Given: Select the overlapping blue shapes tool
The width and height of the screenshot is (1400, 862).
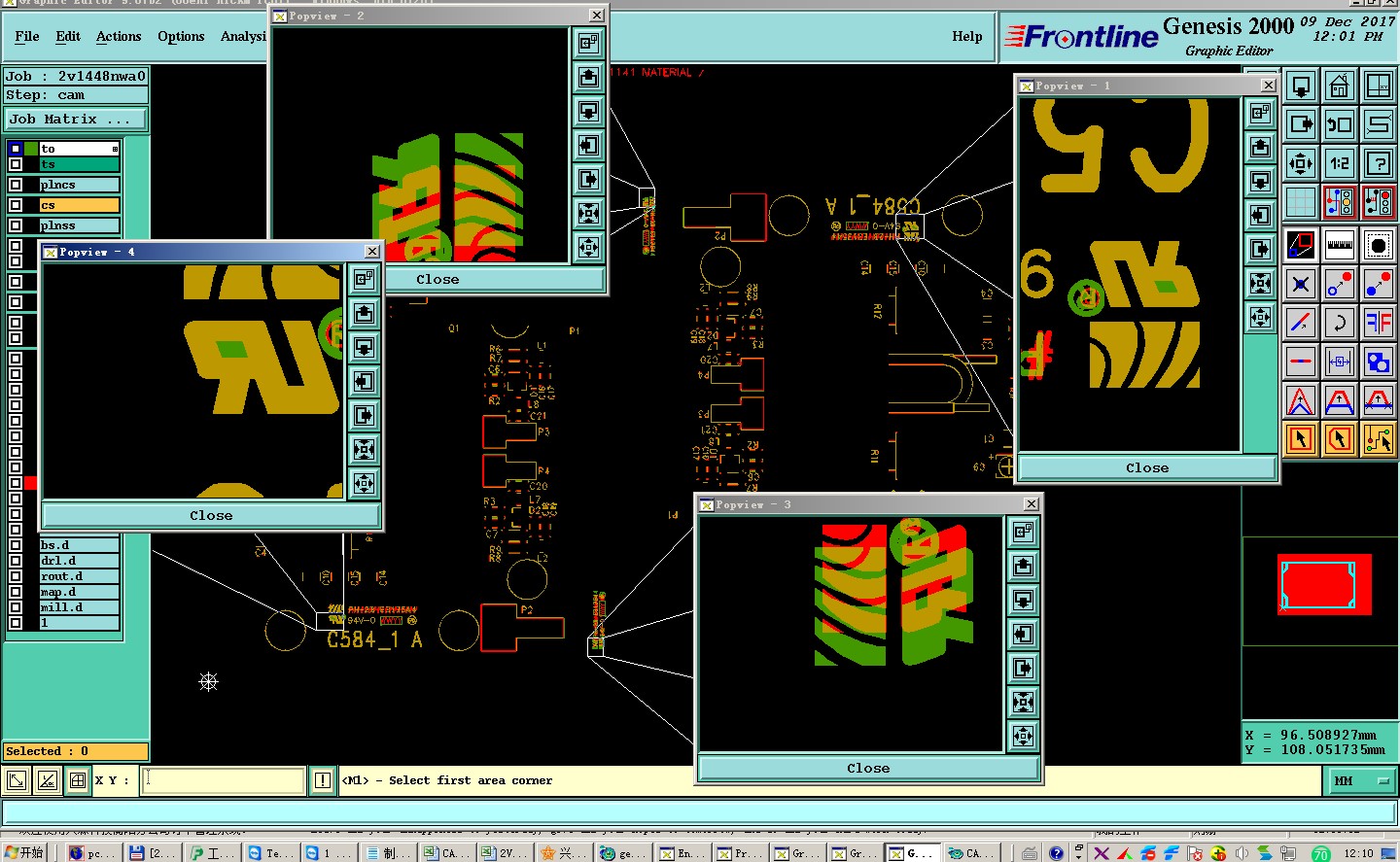Looking at the screenshot, I should (1378, 362).
